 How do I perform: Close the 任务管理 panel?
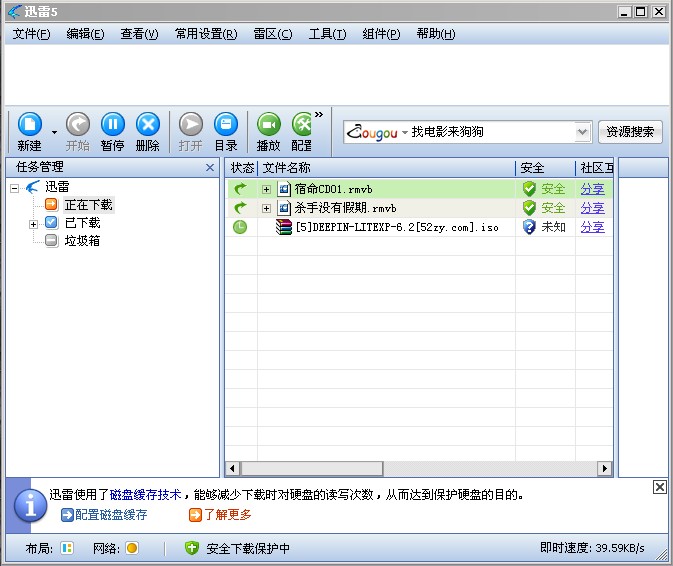(210, 167)
